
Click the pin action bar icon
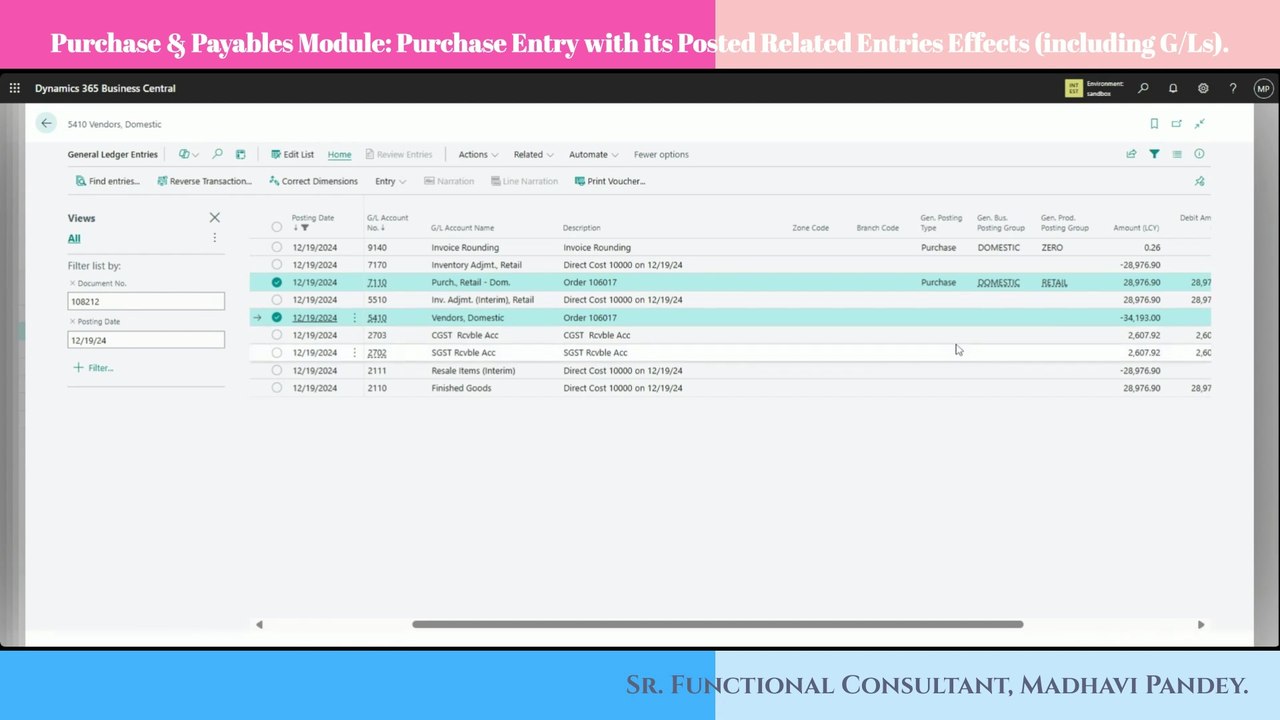coord(1199,181)
